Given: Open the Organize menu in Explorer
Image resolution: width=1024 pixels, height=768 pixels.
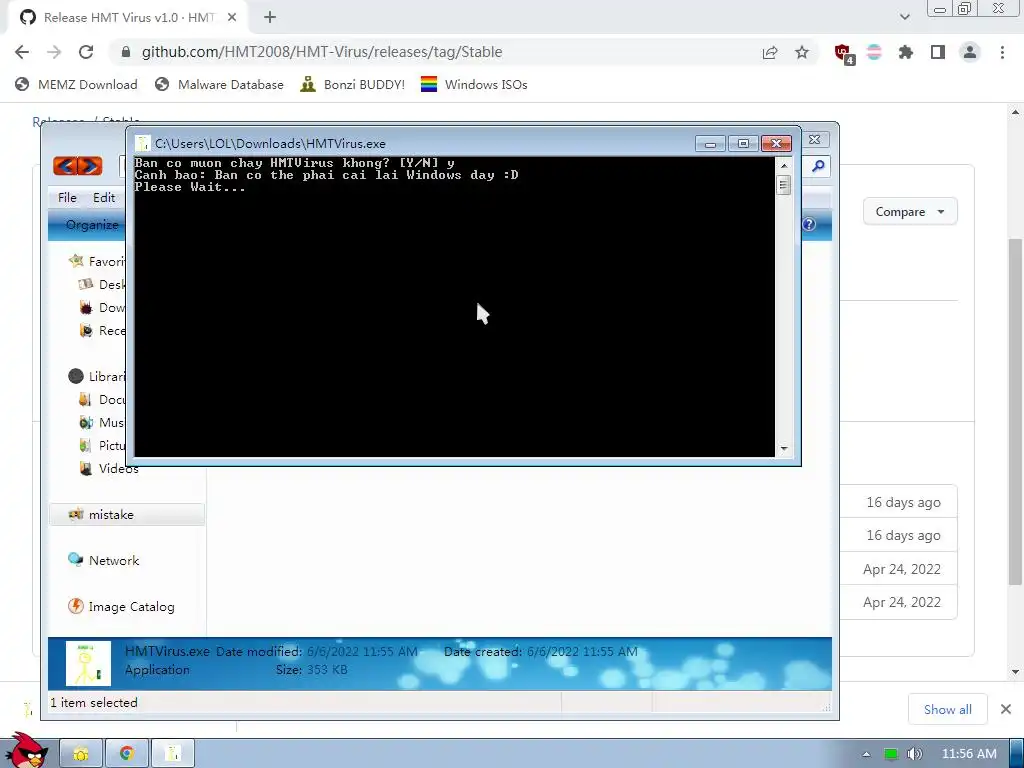Looking at the screenshot, I should (93, 225).
